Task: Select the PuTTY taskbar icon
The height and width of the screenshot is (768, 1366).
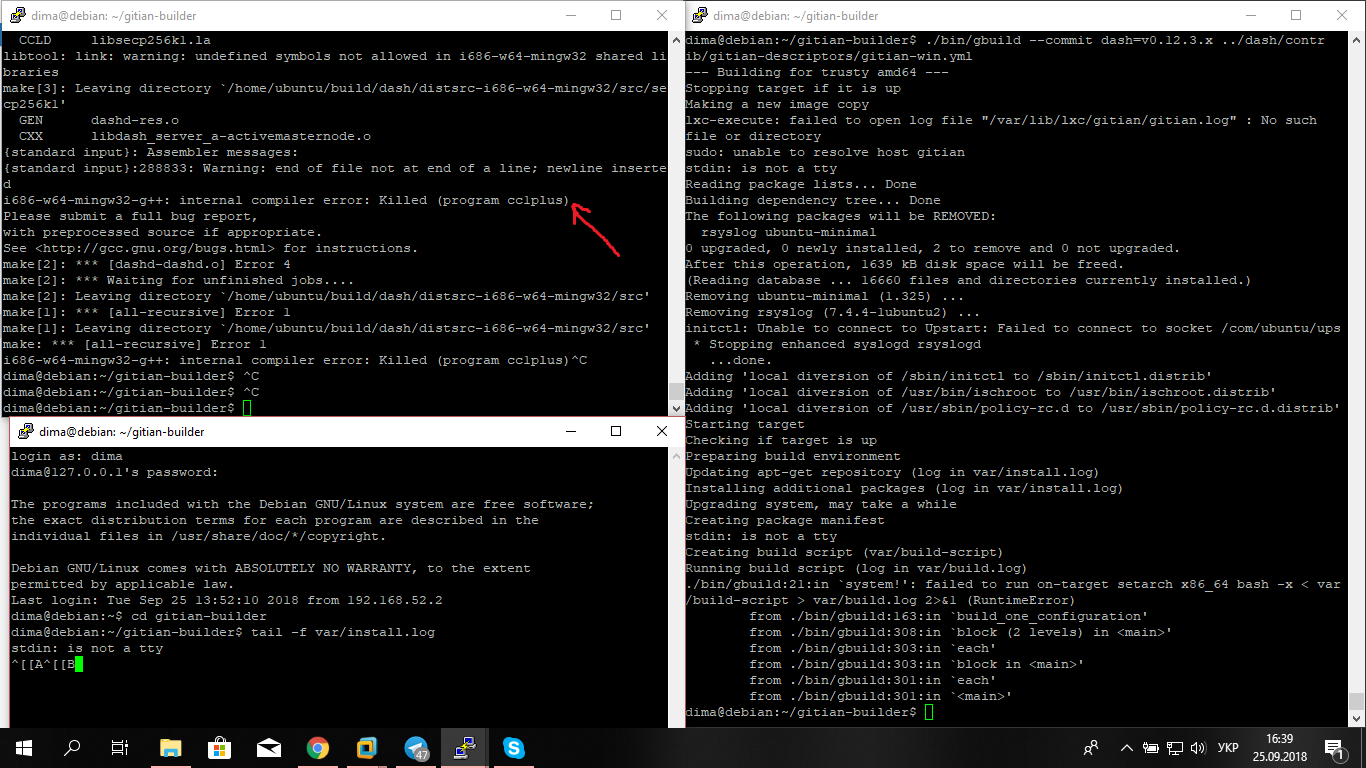Action: 465,747
